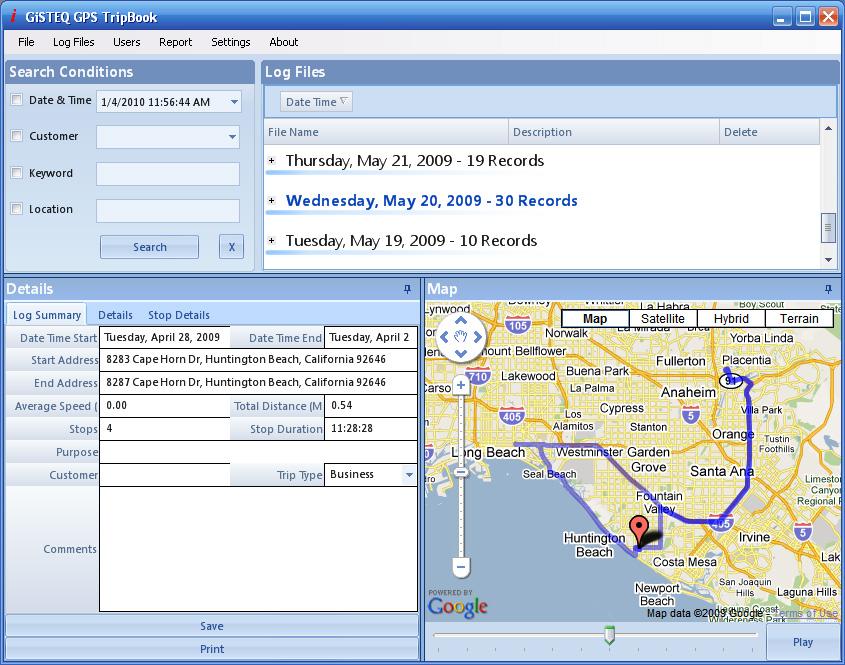Switch to the Stop Details tab

[x=179, y=315]
